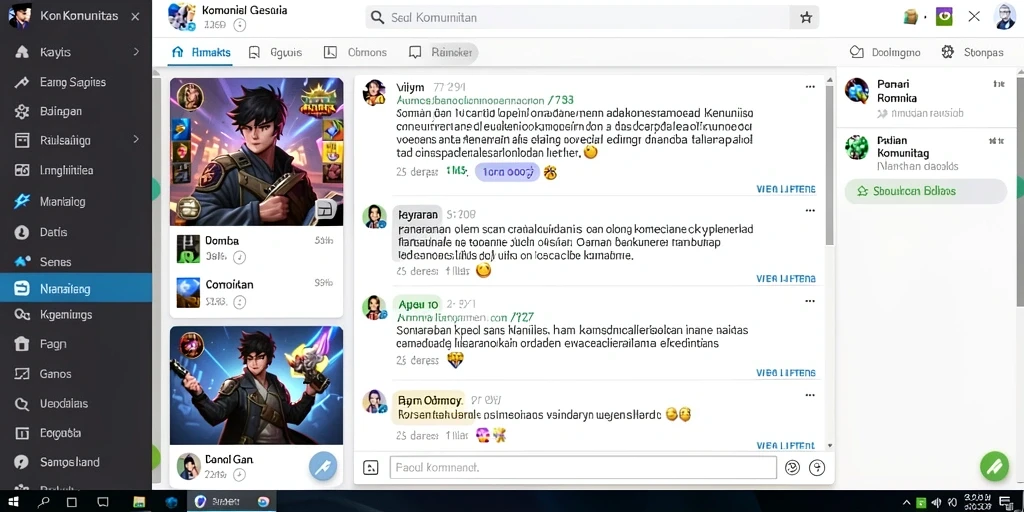Click the taskbar volume icon

937,502
